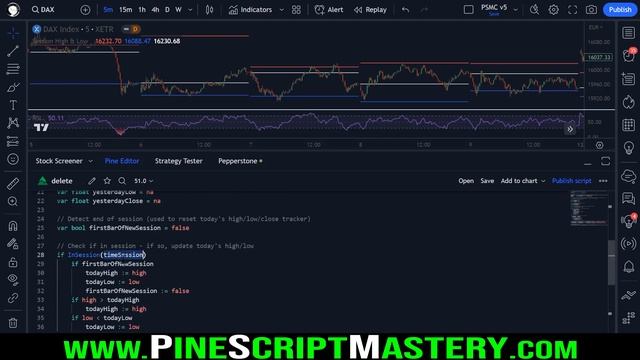Favorite the delete script with star
Screen dimensions: 640x360
[107, 181]
